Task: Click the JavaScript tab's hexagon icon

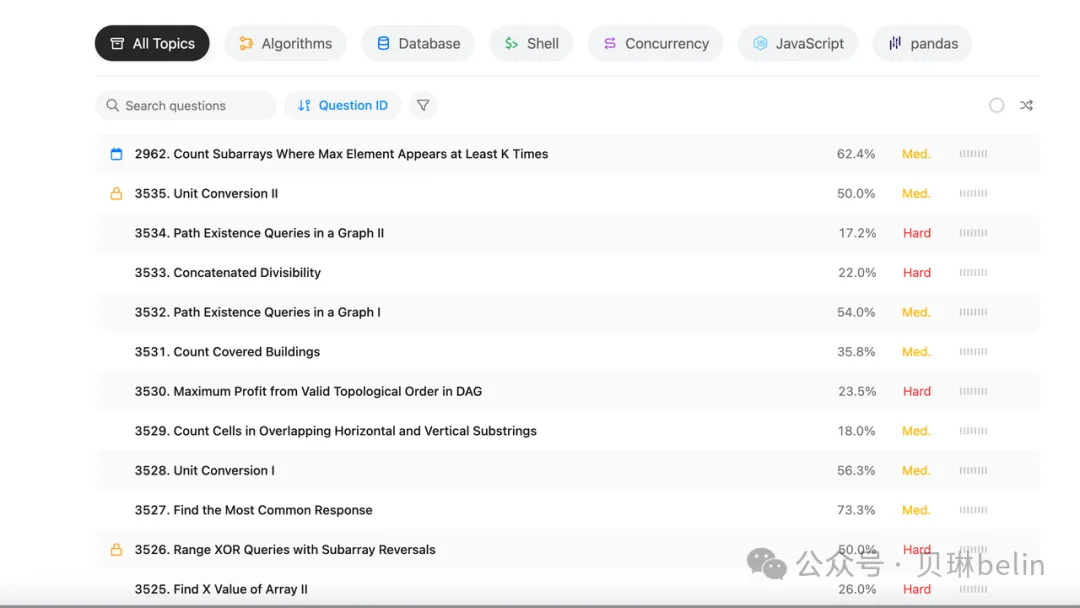Action: click(760, 43)
